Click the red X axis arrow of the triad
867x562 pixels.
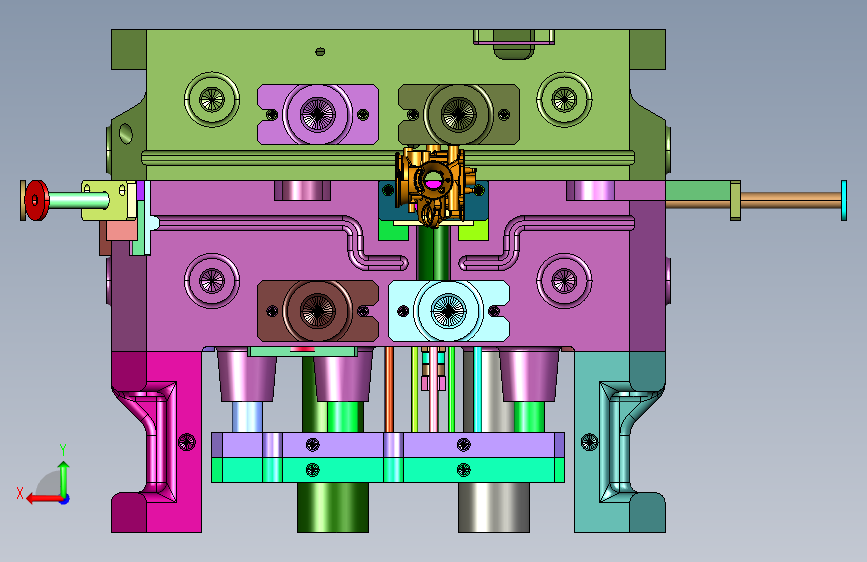tap(43, 499)
